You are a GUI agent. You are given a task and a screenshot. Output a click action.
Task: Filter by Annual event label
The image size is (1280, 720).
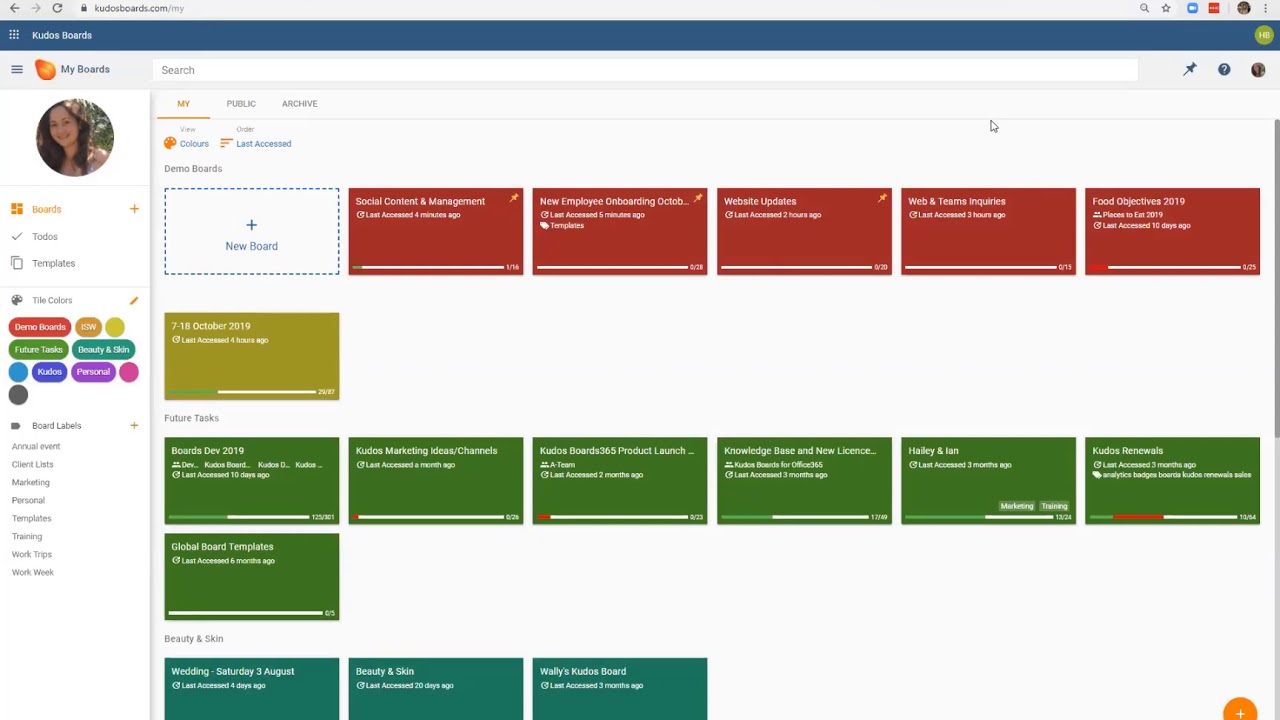(36, 447)
